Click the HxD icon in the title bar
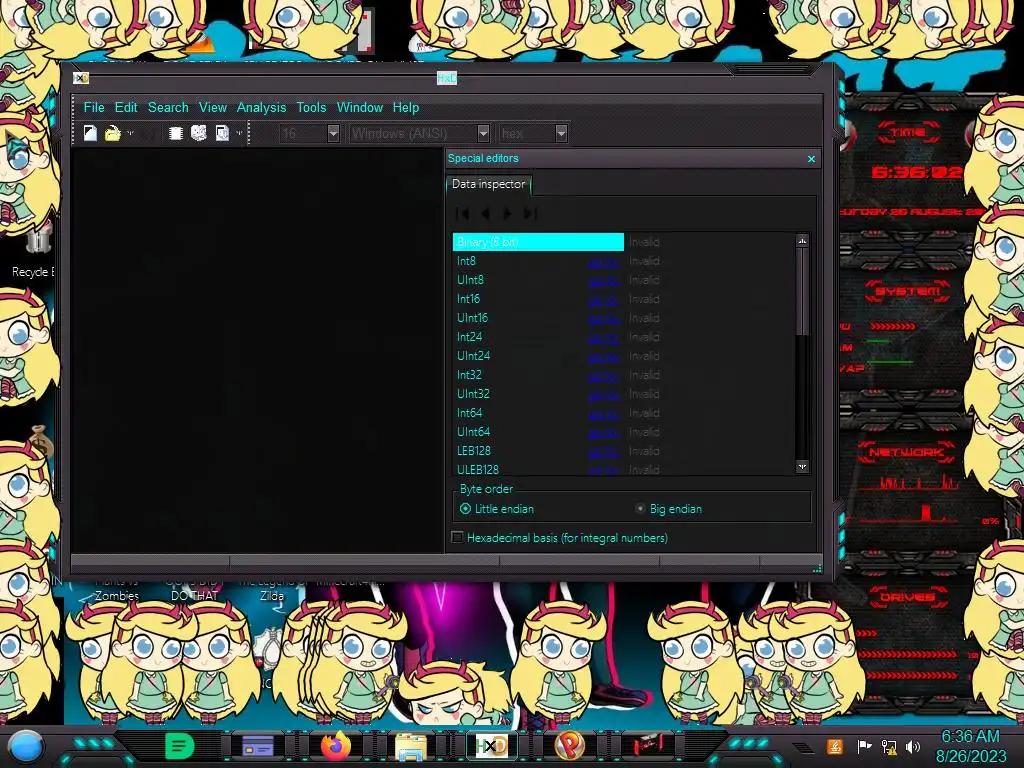1024x768 pixels. pyautogui.click(x=81, y=78)
